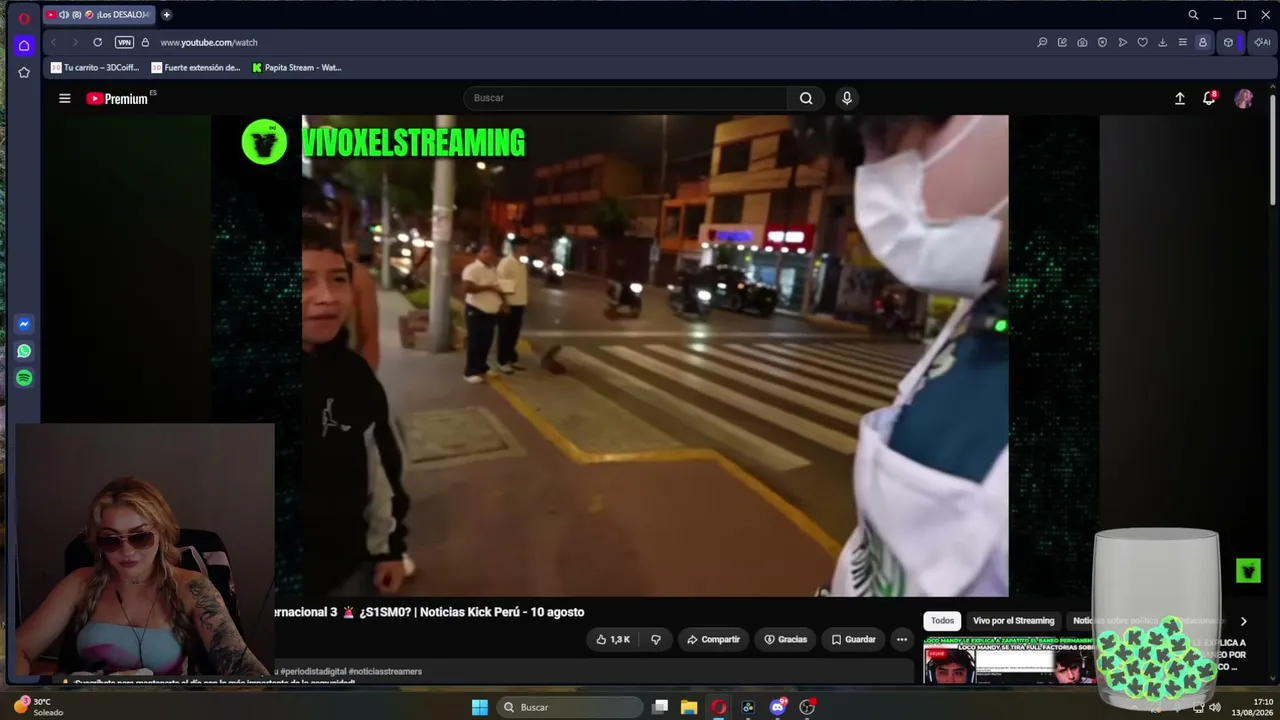Open the browser profile icon
This screenshot has height=720, width=1280.
1202,42
